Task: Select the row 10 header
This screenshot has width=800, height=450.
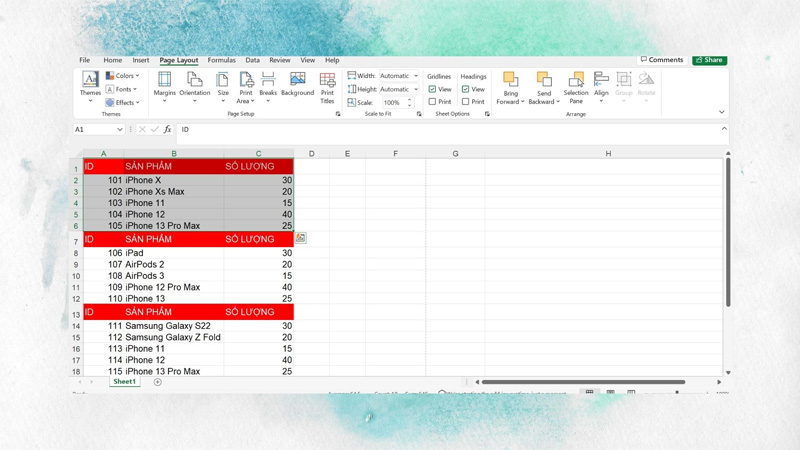Action: click(x=76, y=276)
